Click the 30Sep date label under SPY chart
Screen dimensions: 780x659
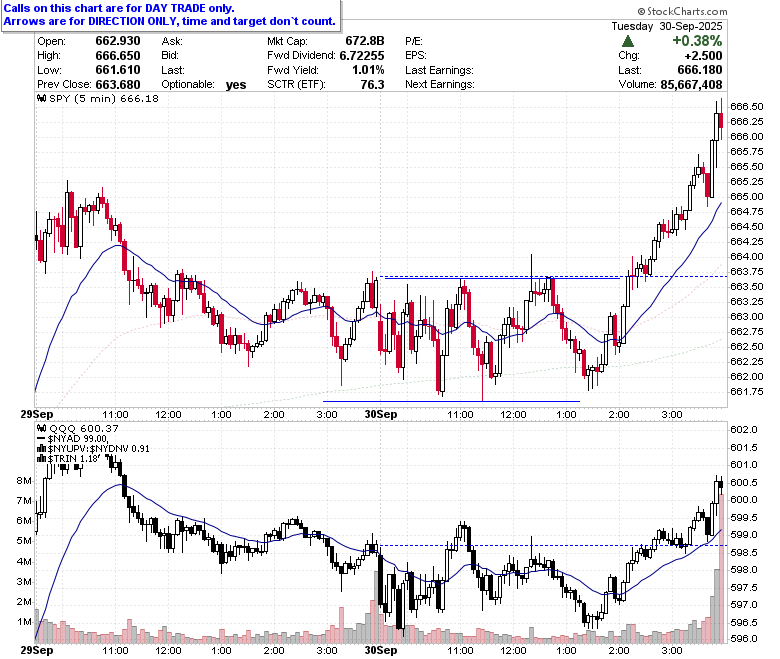381,414
